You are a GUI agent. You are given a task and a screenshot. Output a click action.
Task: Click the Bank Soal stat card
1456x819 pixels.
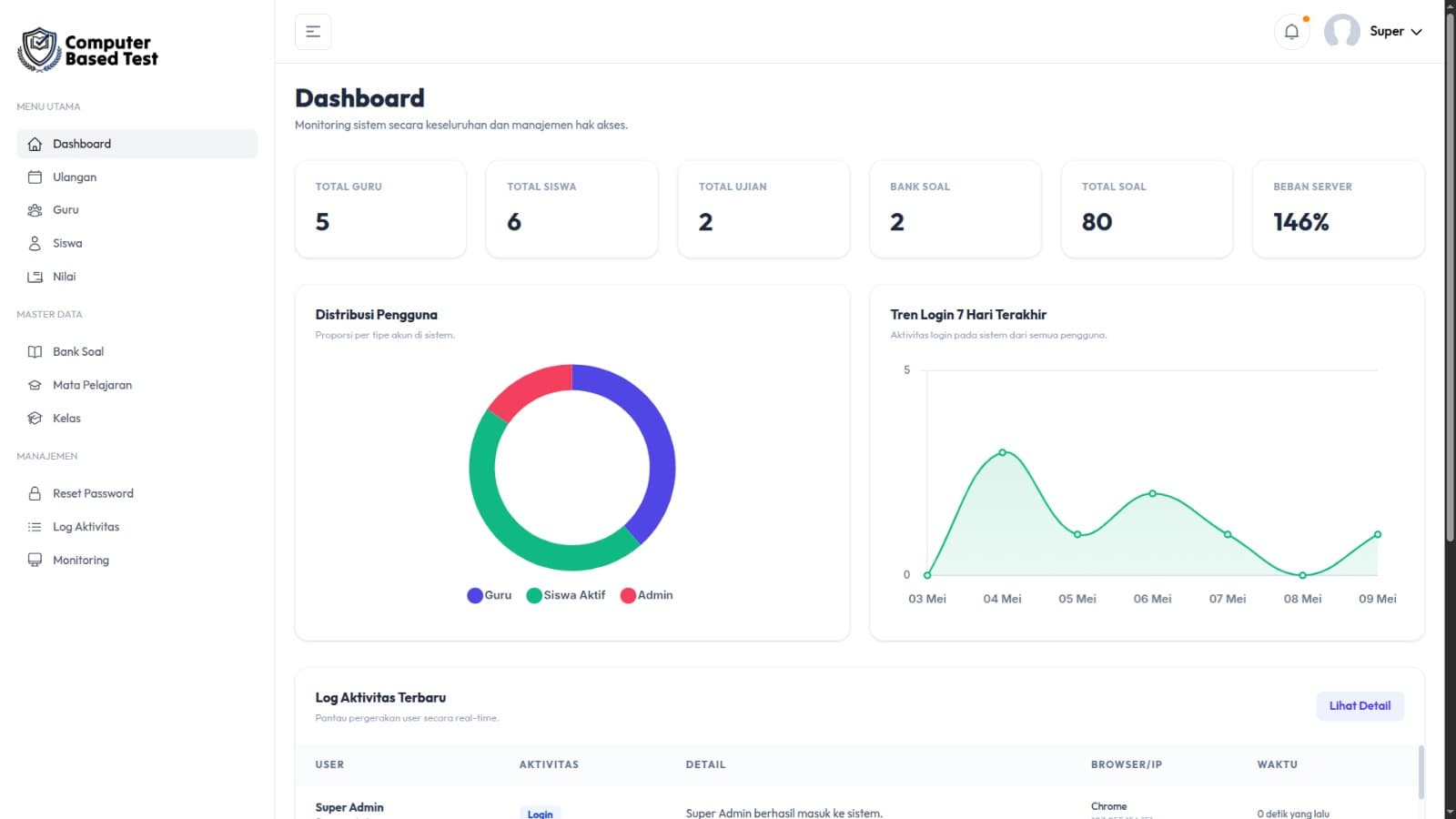(955, 209)
